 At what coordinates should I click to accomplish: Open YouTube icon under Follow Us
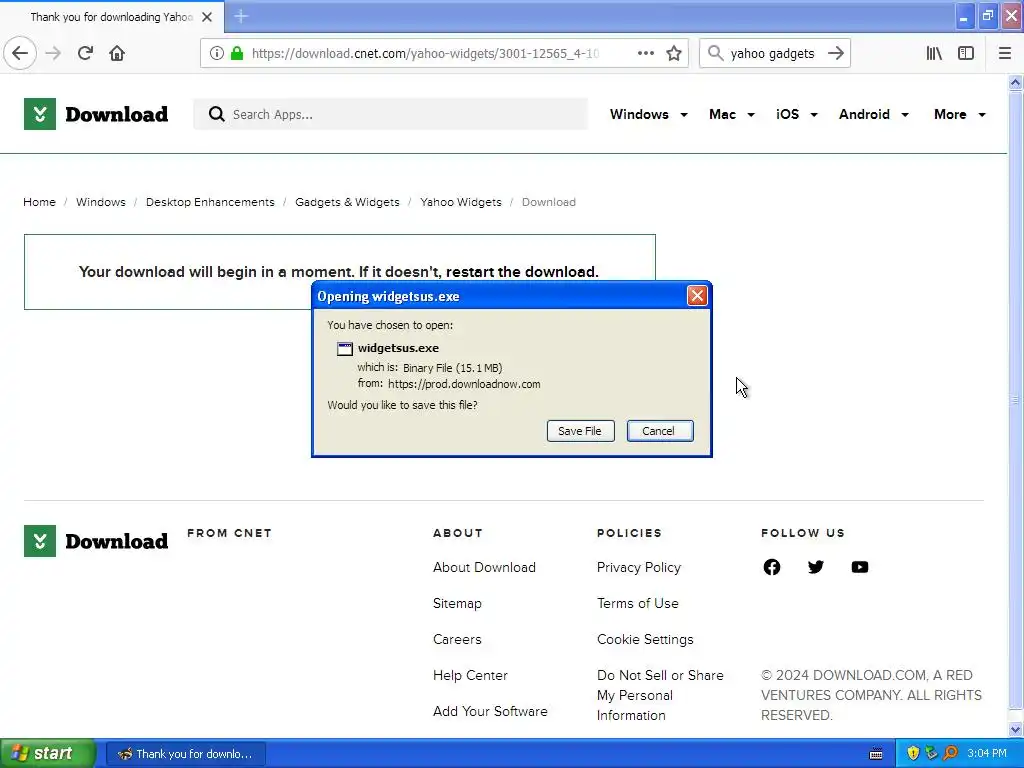pos(859,567)
